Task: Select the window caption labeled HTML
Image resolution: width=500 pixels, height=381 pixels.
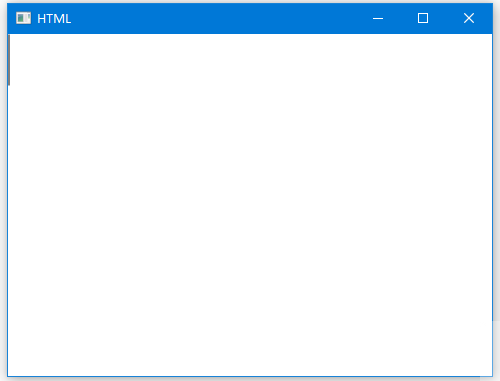Action: pos(54,19)
